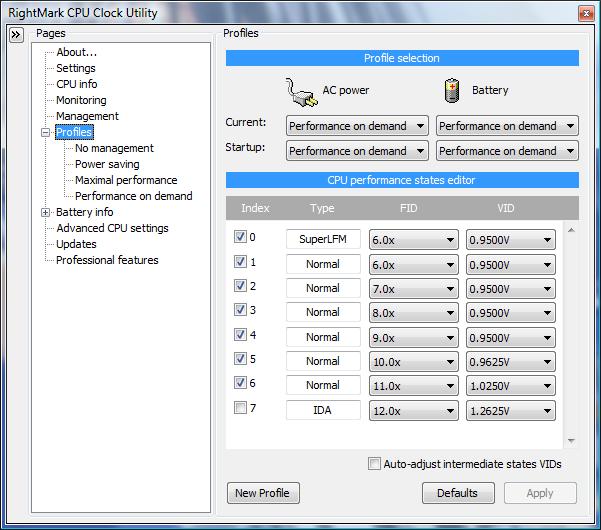The height and width of the screenshot is (530, 601).
Task: Click the AC power plug icon
Action: tap(301, 92)
